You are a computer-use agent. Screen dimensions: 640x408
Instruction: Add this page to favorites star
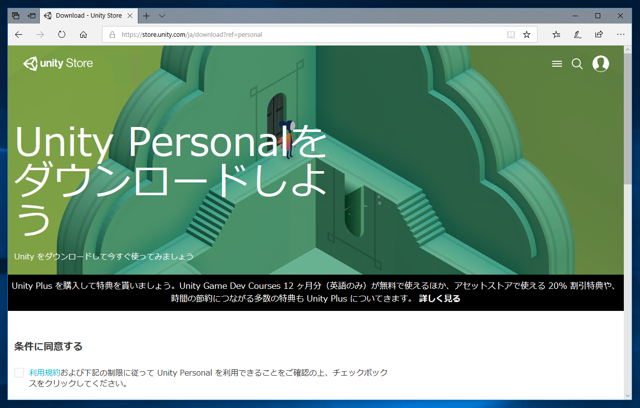click(527, 35)
